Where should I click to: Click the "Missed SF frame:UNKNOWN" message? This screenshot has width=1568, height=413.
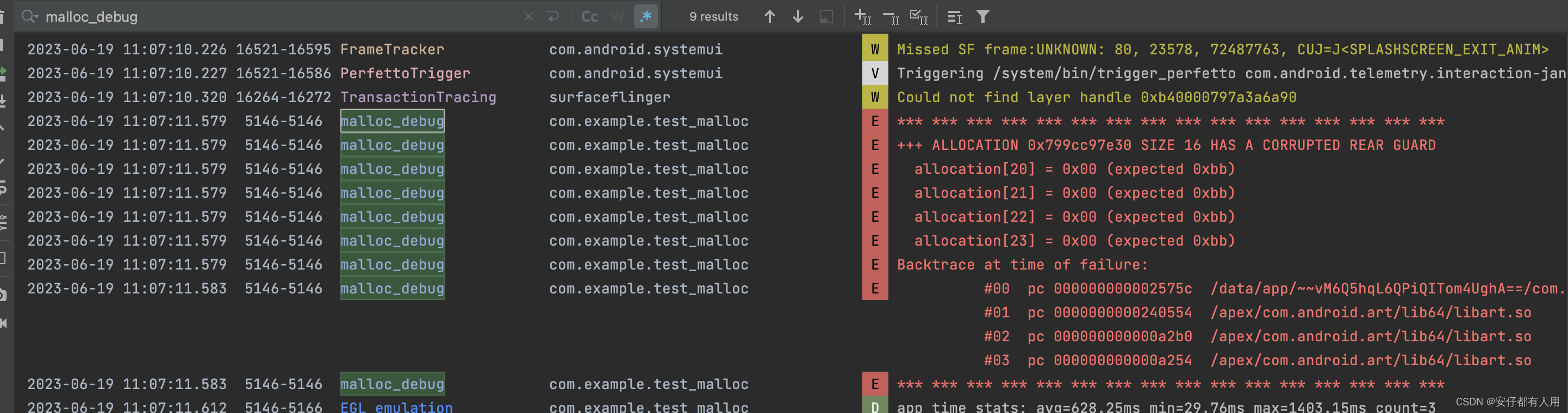1222,49
